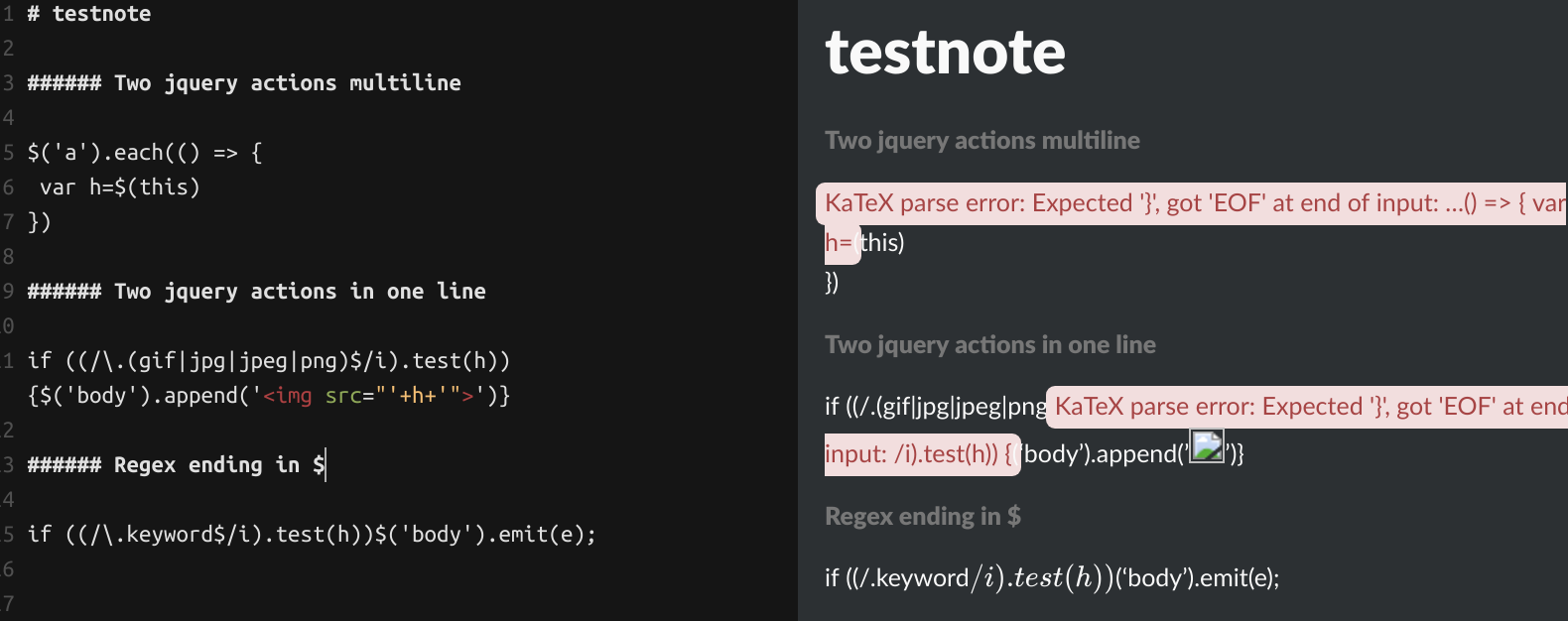The image size is (1568, 621).
Task: Click preview heading 'Two jquery actions in one line'
Action: click(x=990, y=345)
